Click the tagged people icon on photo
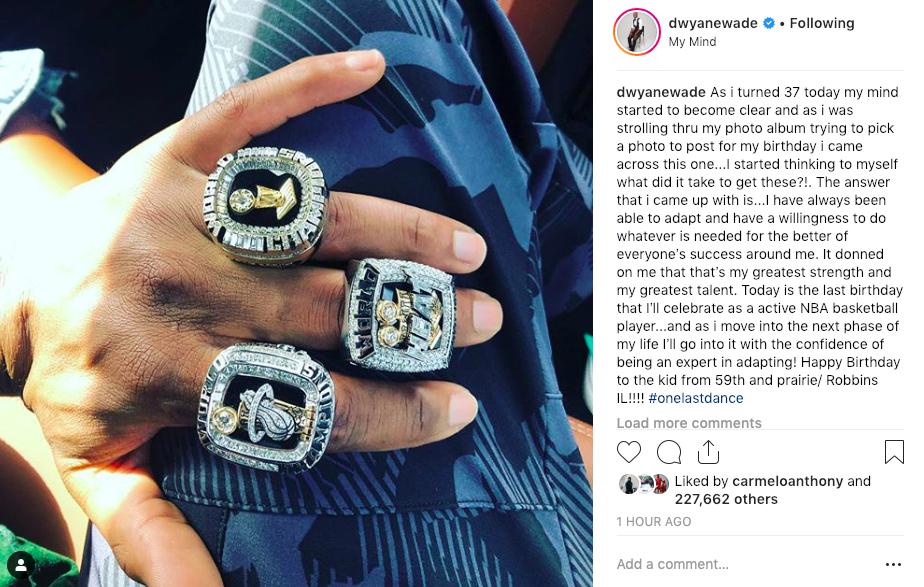The height and width of the screenshot is (587, 924). 21,565
